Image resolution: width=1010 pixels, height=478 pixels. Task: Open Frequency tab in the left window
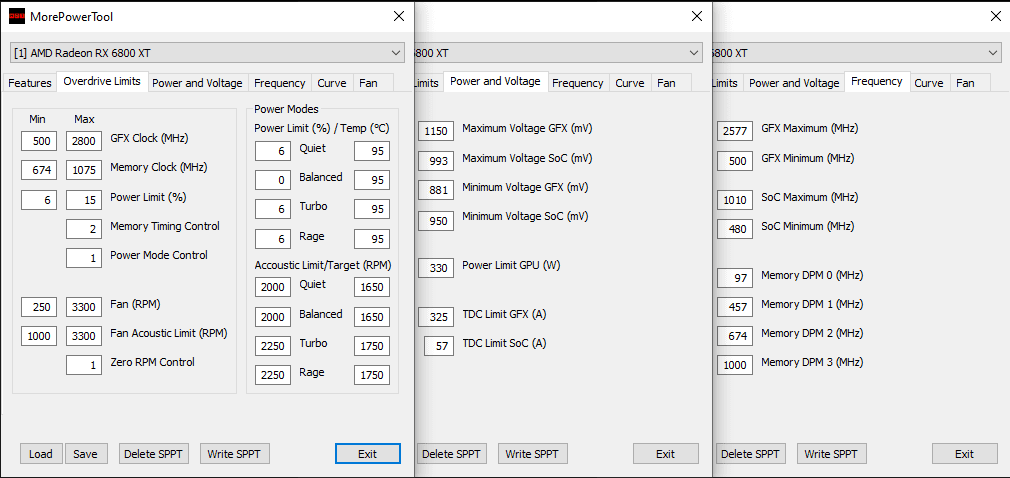coord(280,83)
